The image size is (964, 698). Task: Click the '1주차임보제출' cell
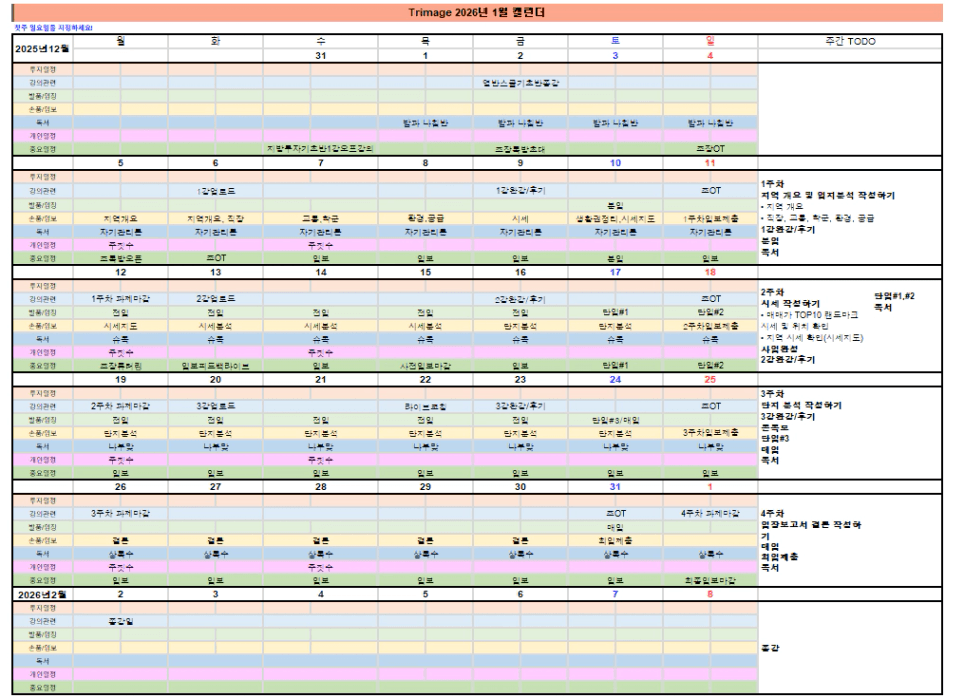pos(710,218)
